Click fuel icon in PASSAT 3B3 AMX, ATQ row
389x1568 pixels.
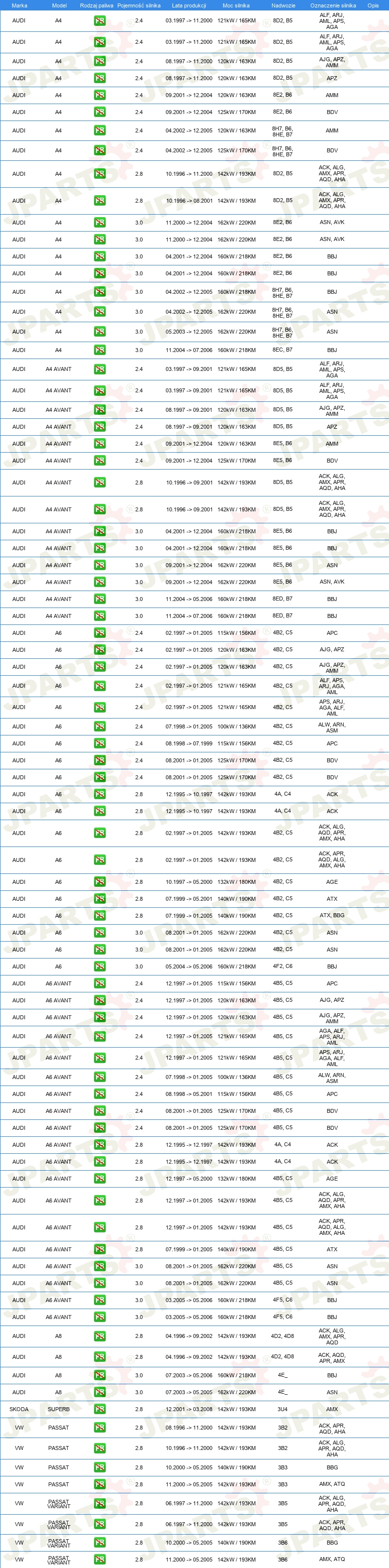pyautogui.click(x=99, y=1484)
